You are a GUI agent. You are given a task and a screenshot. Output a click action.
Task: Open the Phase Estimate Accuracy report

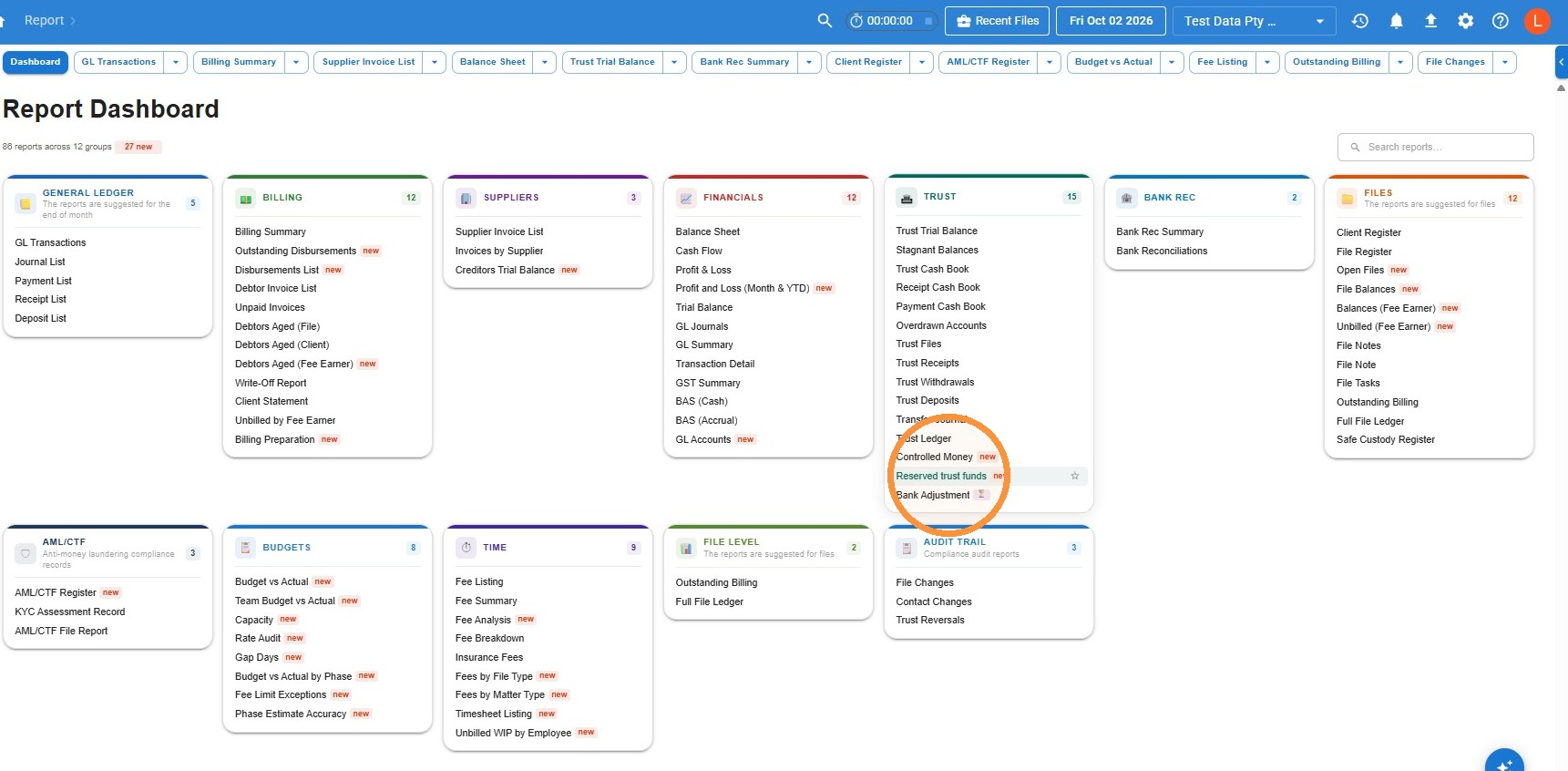[x=291, y=714]
